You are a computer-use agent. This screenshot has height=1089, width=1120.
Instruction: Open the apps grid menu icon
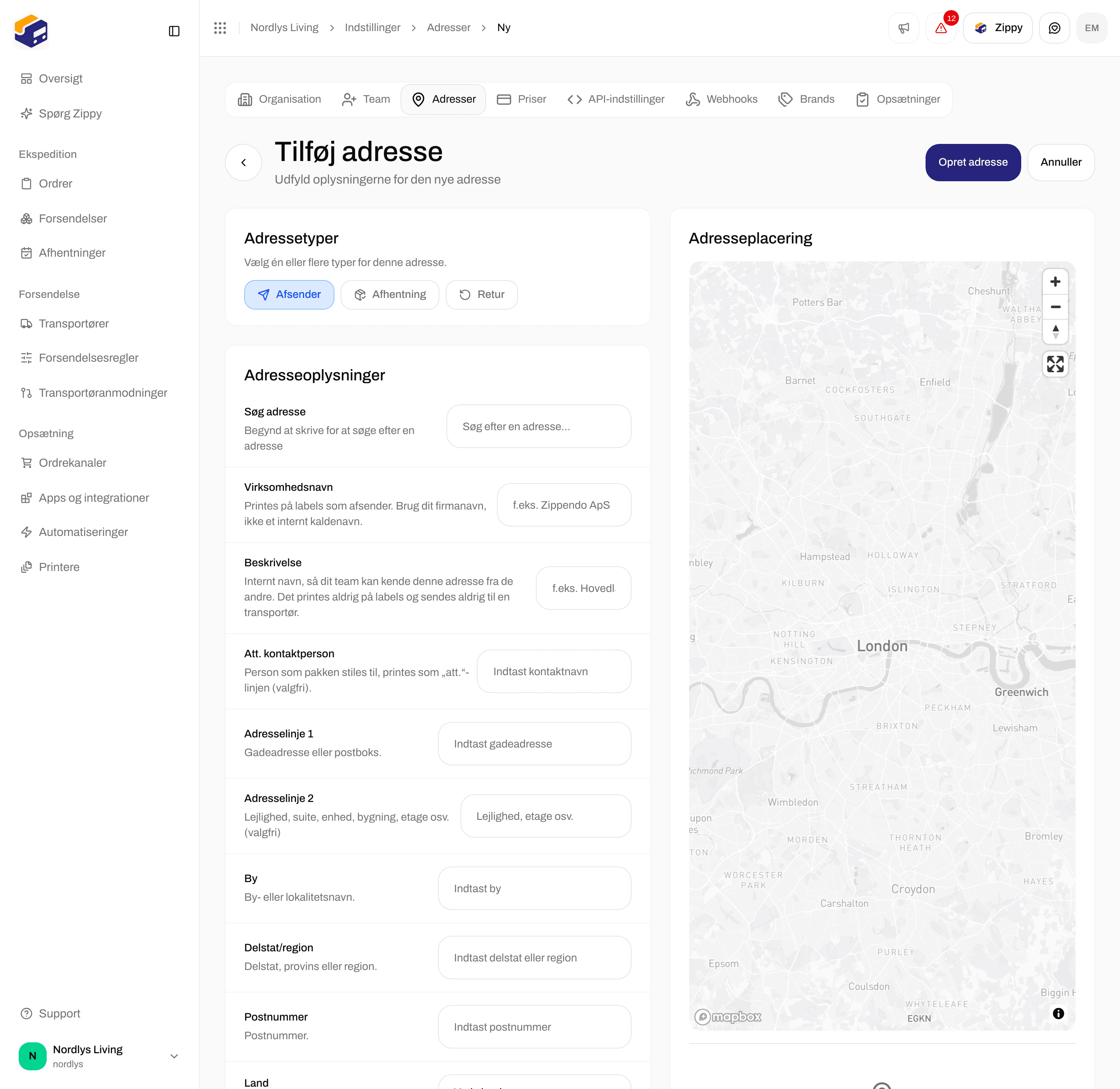tap(220, 28)
